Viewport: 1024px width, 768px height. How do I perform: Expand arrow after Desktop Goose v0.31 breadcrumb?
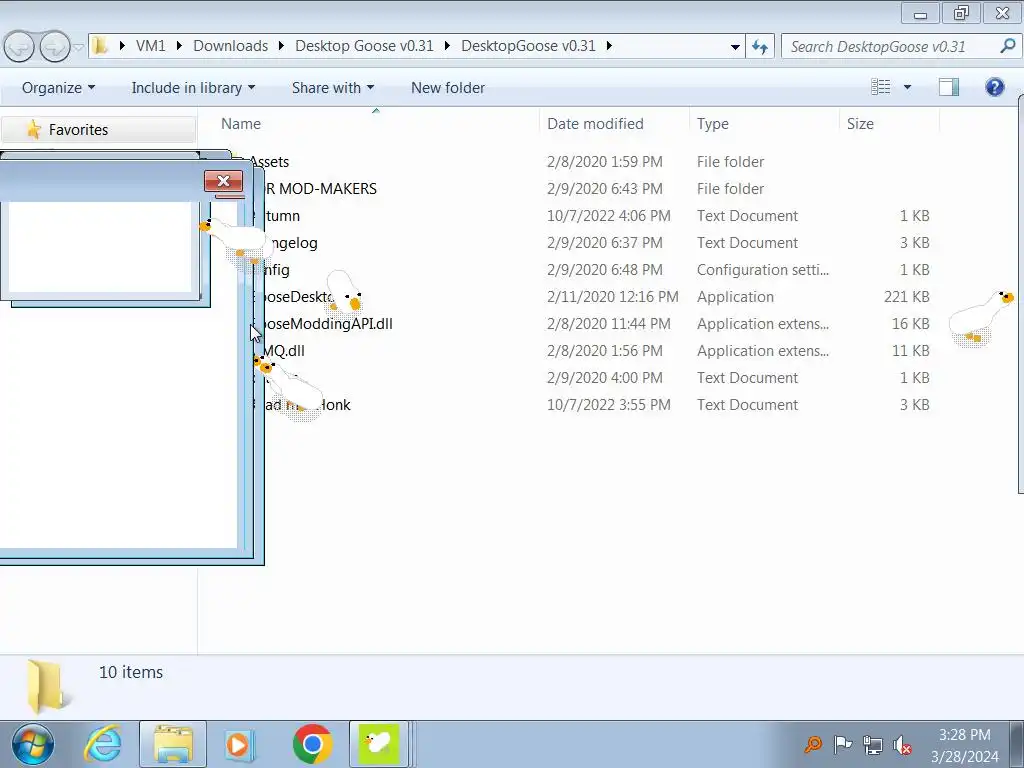point(447,46)
